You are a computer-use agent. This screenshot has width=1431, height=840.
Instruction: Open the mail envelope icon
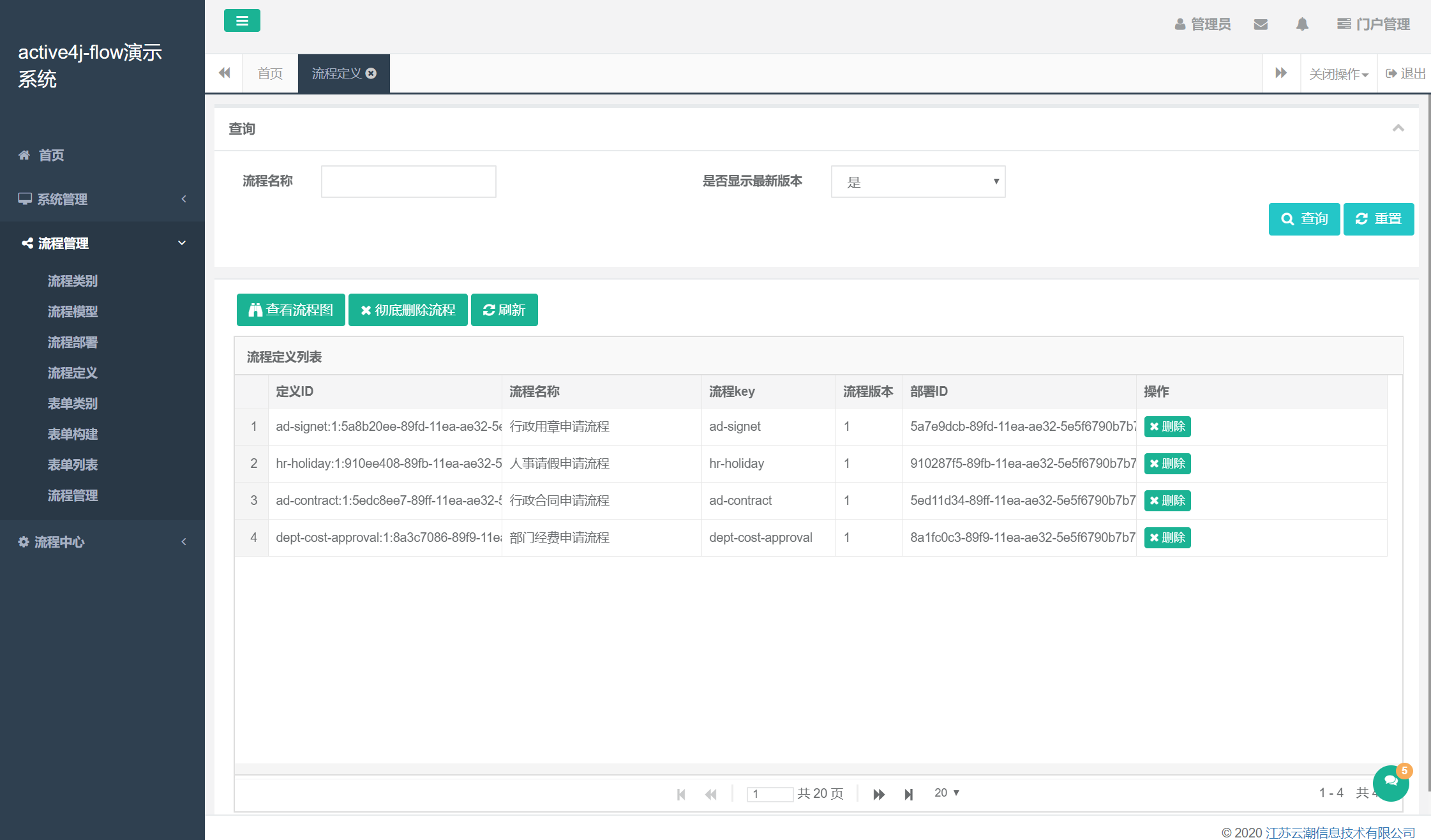click(x=1261, y=24)
